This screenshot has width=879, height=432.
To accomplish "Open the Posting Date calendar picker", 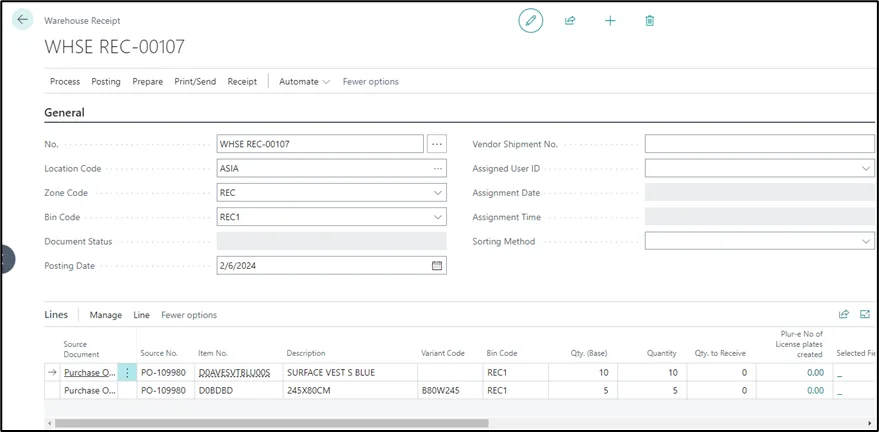I will (437, 266).
